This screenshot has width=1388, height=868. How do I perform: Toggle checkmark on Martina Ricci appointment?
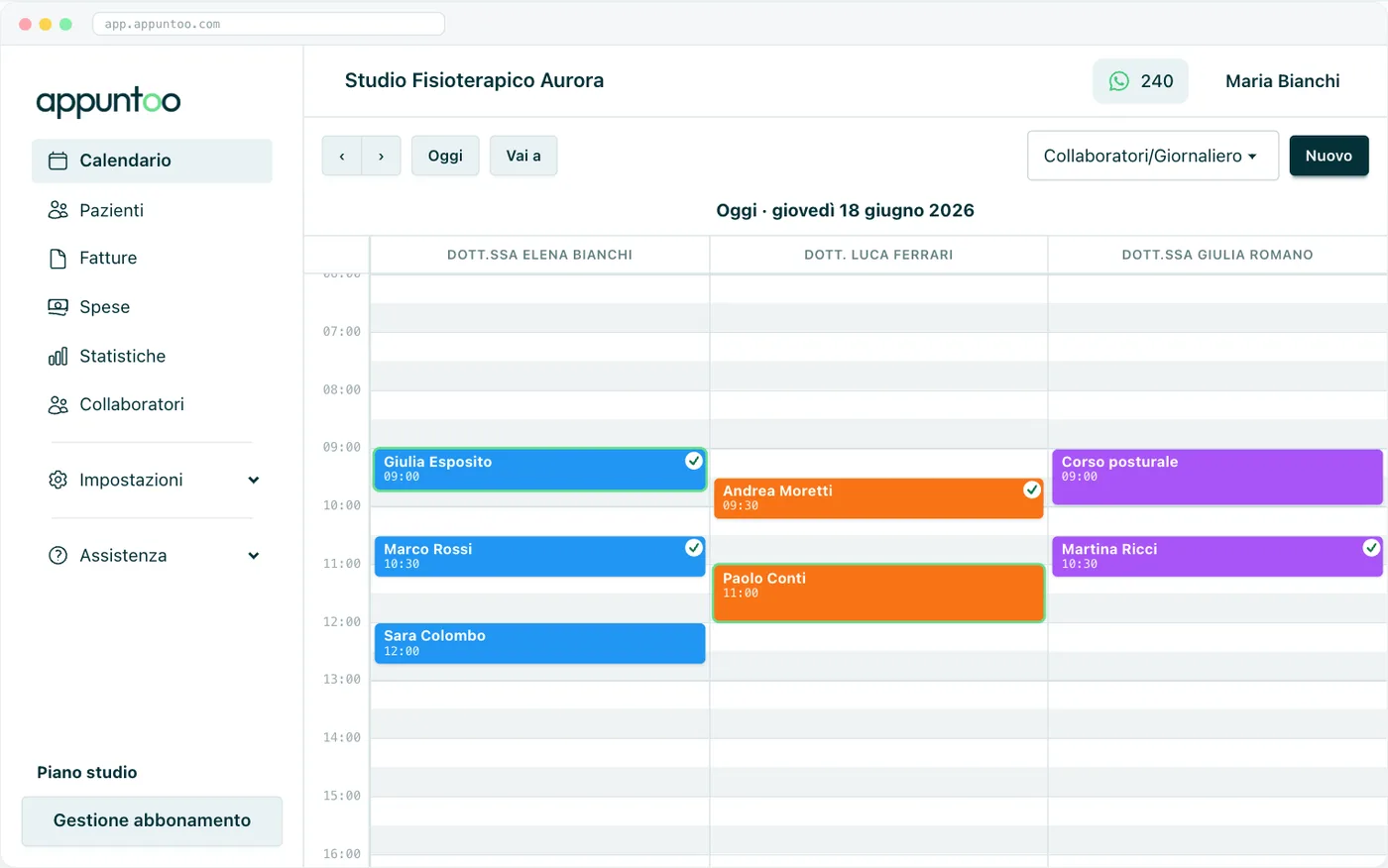(1371, 548)
